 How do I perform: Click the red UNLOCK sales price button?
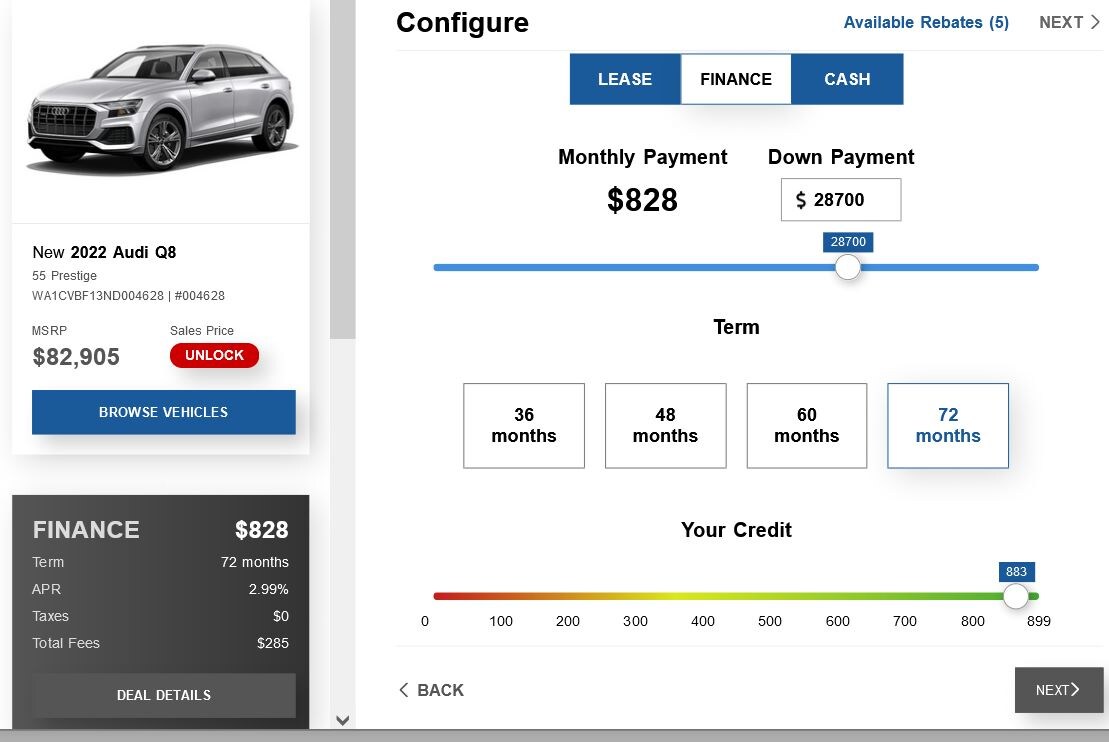point(214,355)
